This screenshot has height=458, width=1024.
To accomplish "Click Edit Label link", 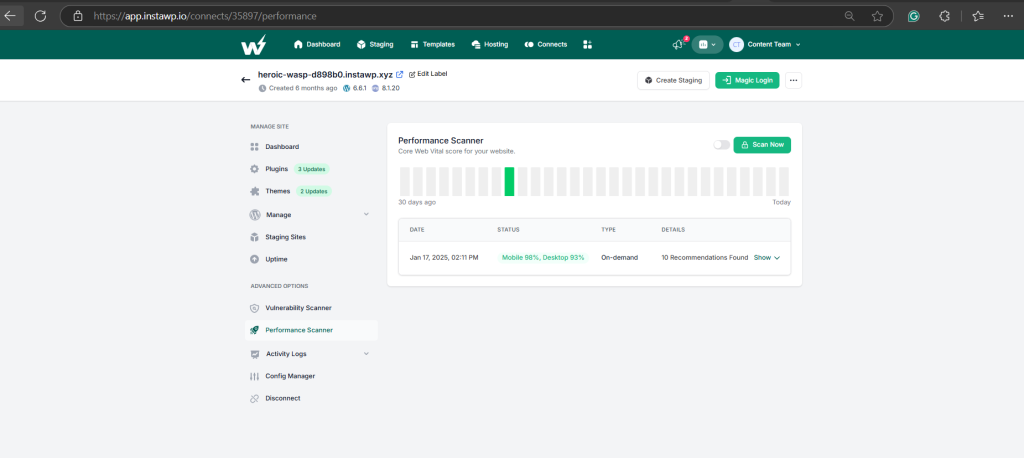I will click(428, 74).
